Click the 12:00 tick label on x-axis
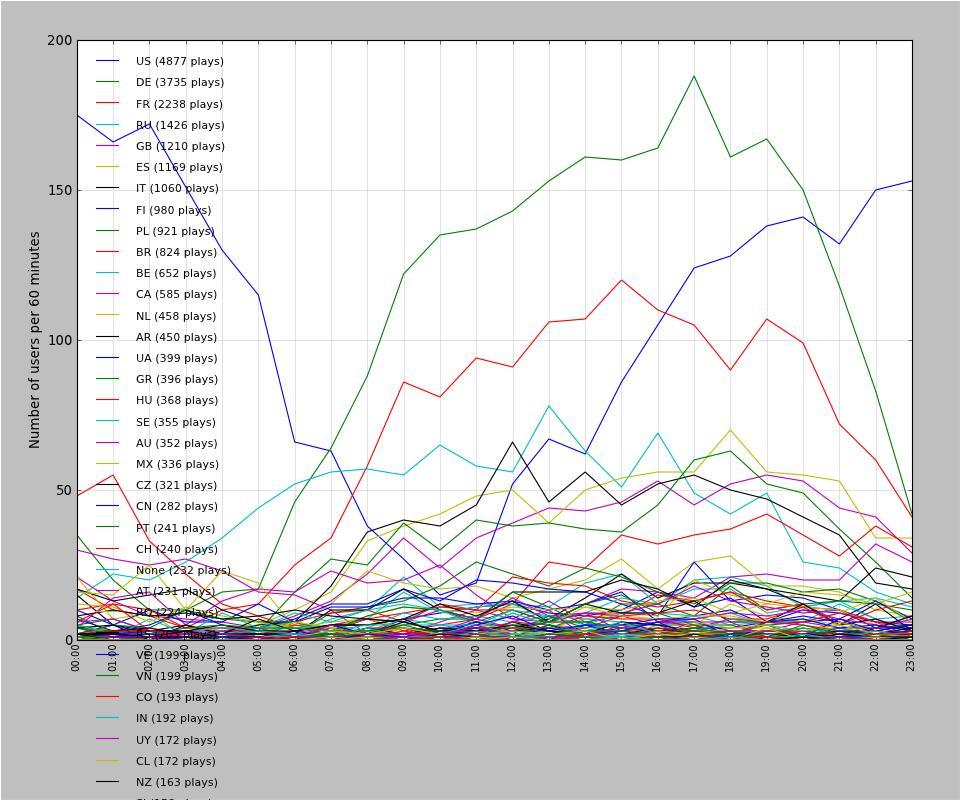The image size is (960, 800). tap(512, 658)
